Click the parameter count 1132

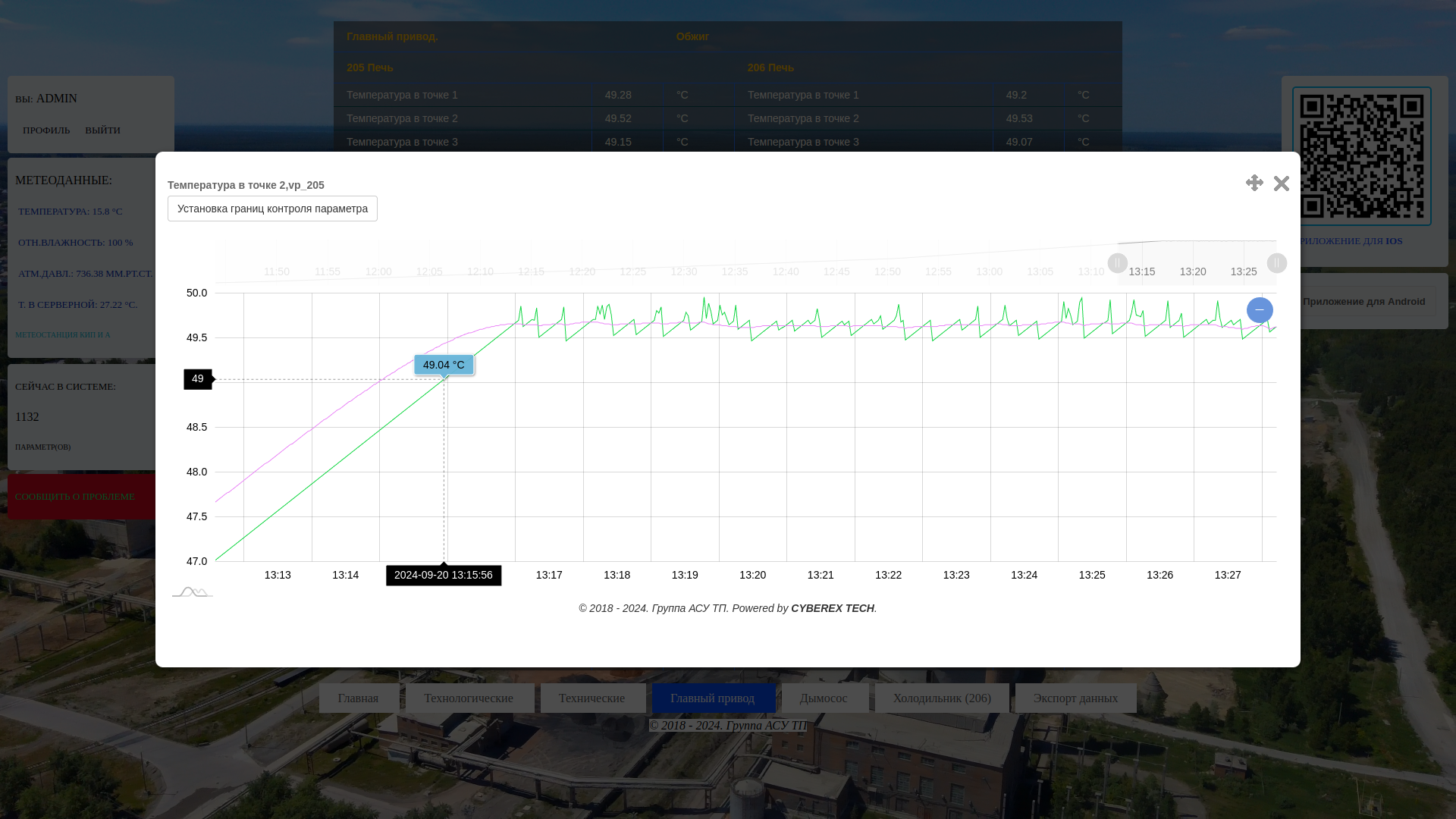pyautogui.click(x=27, y=417)
